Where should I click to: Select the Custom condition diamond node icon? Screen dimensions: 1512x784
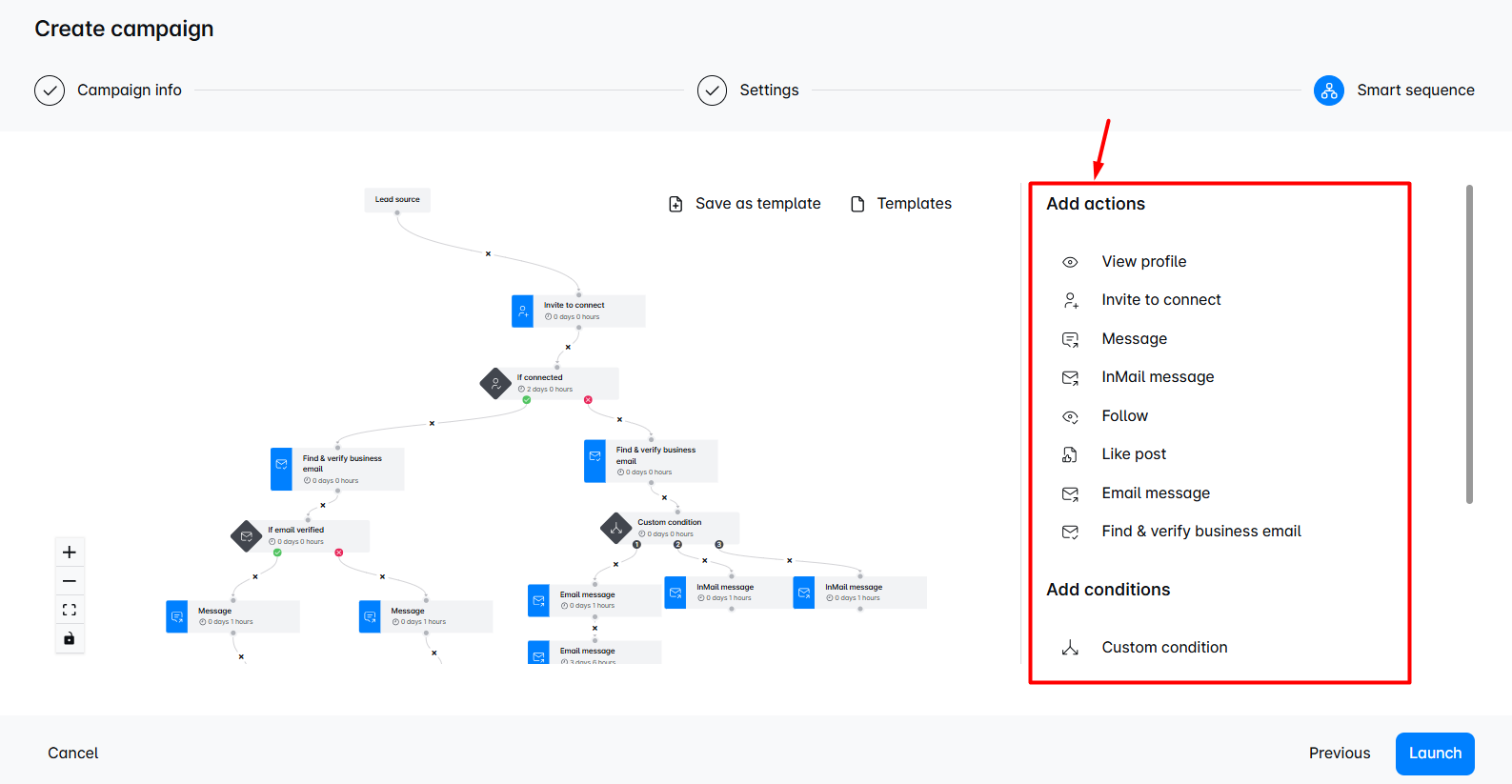(616, 529)
